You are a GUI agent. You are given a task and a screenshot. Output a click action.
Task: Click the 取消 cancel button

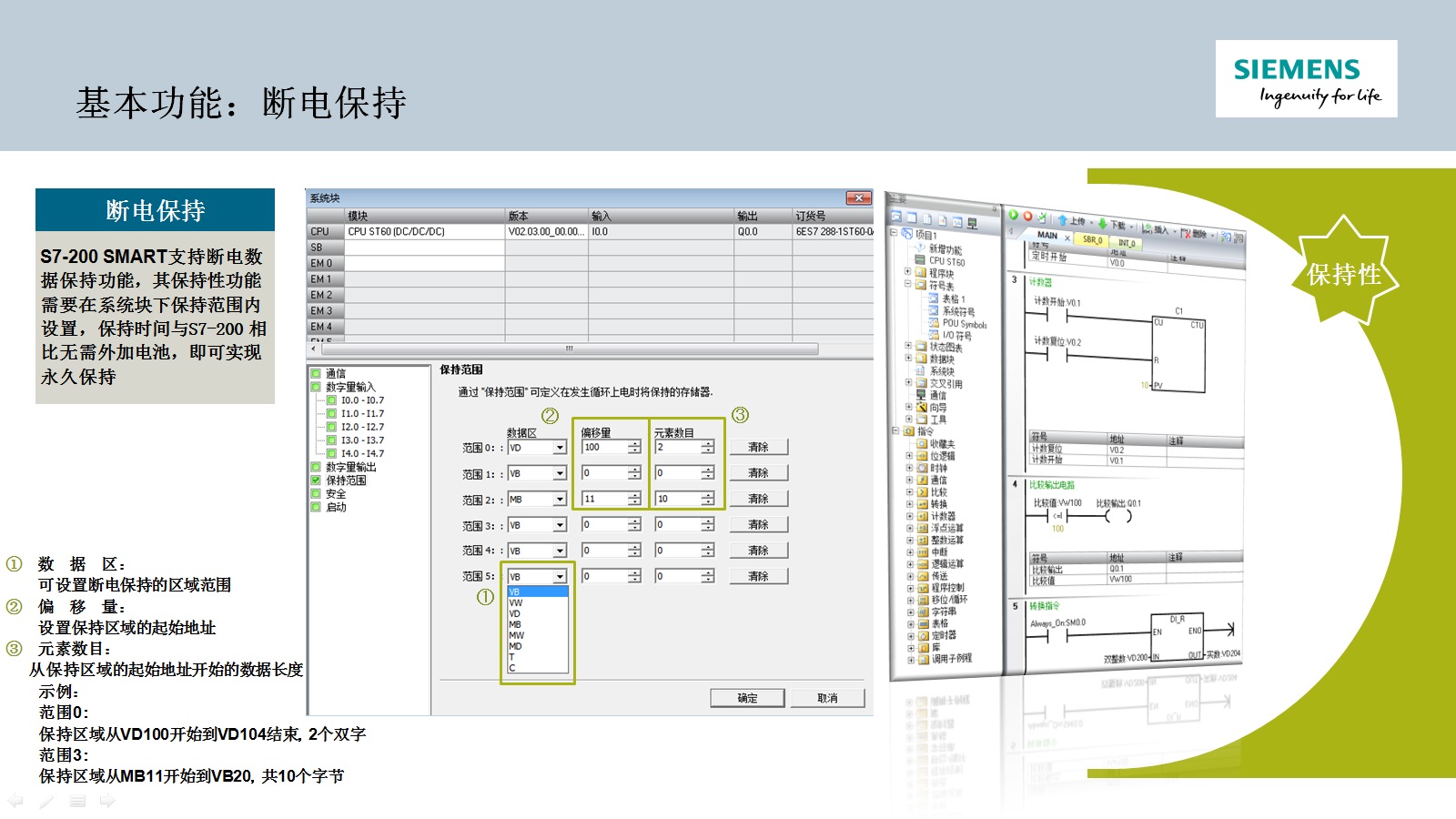coord(827,698)
